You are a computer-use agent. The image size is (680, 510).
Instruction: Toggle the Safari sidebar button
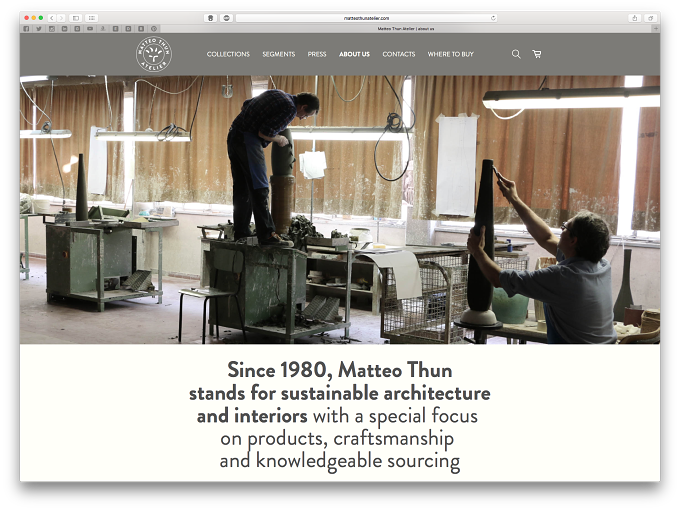click(x=75, y=18)
